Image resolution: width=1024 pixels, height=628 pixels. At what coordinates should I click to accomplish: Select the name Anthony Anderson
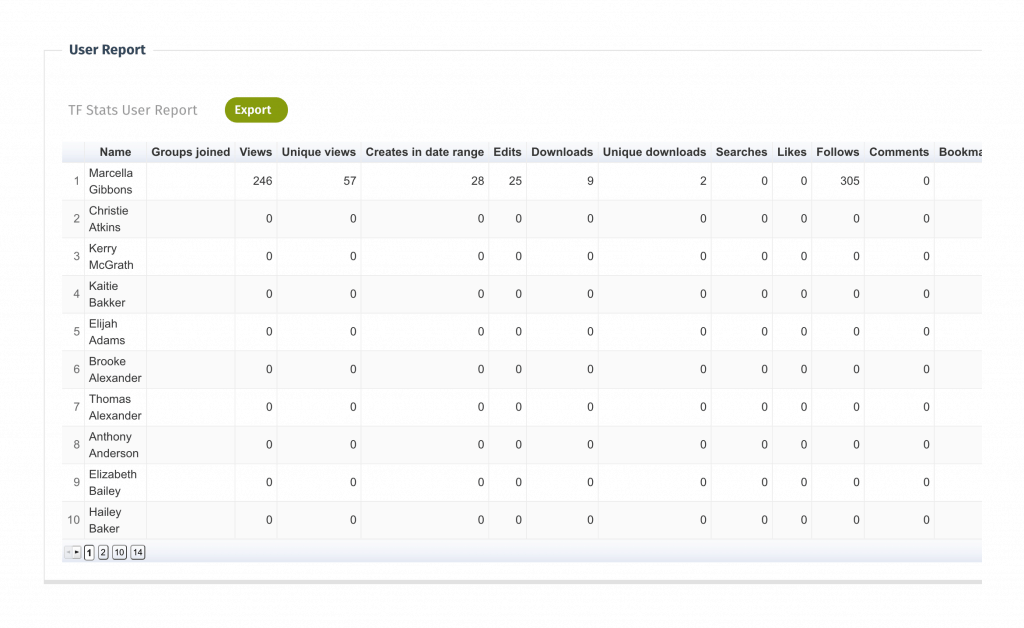click(x=114, y=445)
